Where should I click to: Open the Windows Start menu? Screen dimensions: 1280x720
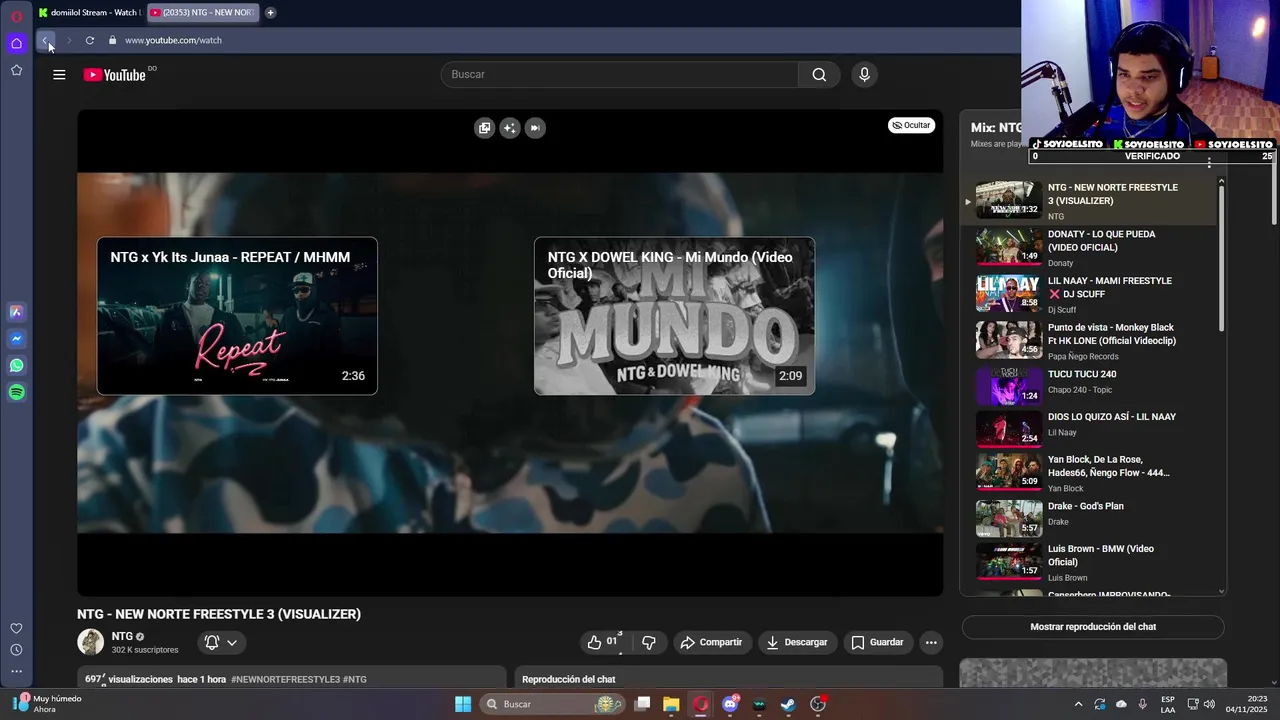tap(463, 704)
